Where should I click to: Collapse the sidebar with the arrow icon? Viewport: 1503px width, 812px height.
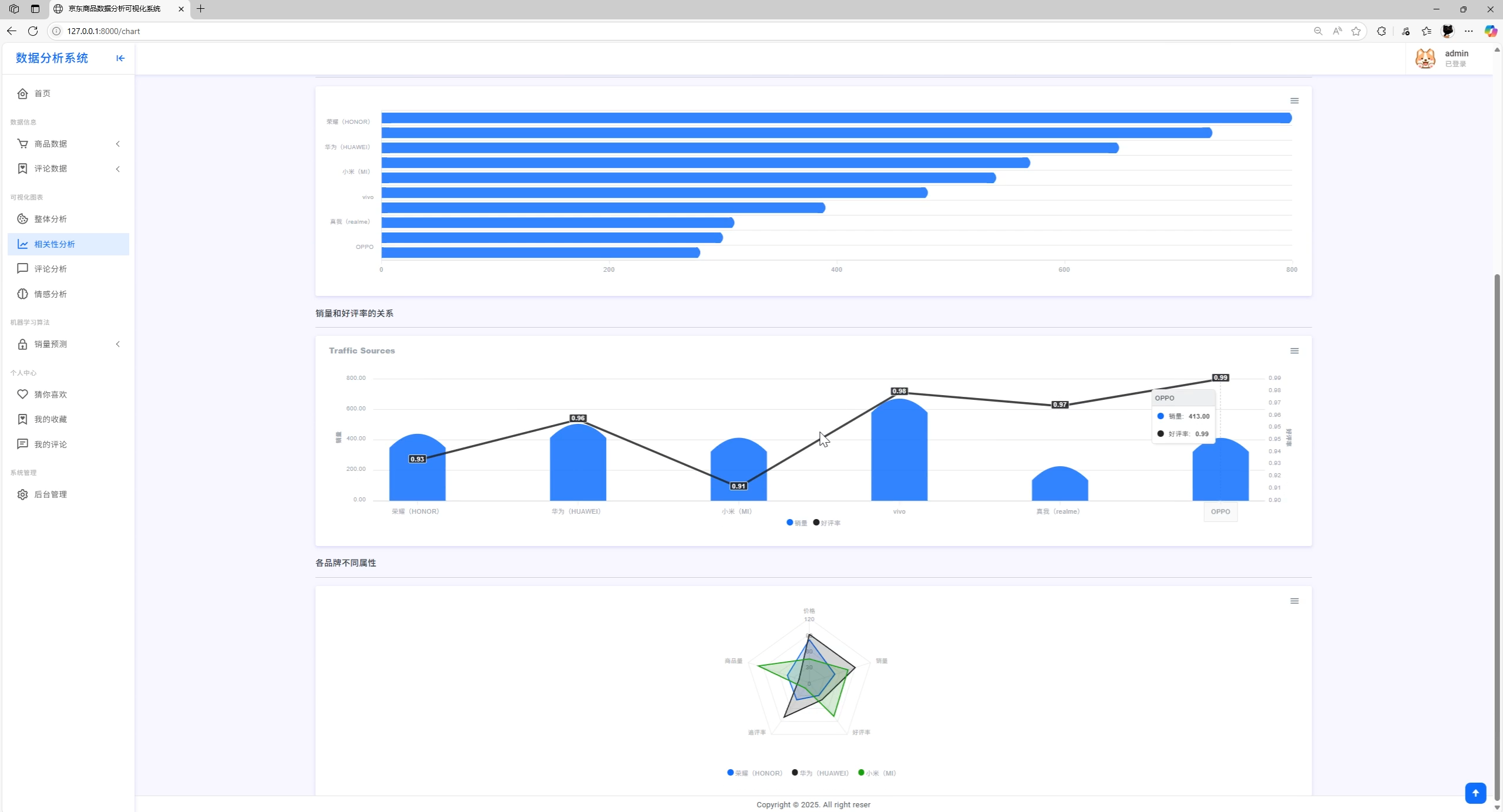tap(120, 58)
